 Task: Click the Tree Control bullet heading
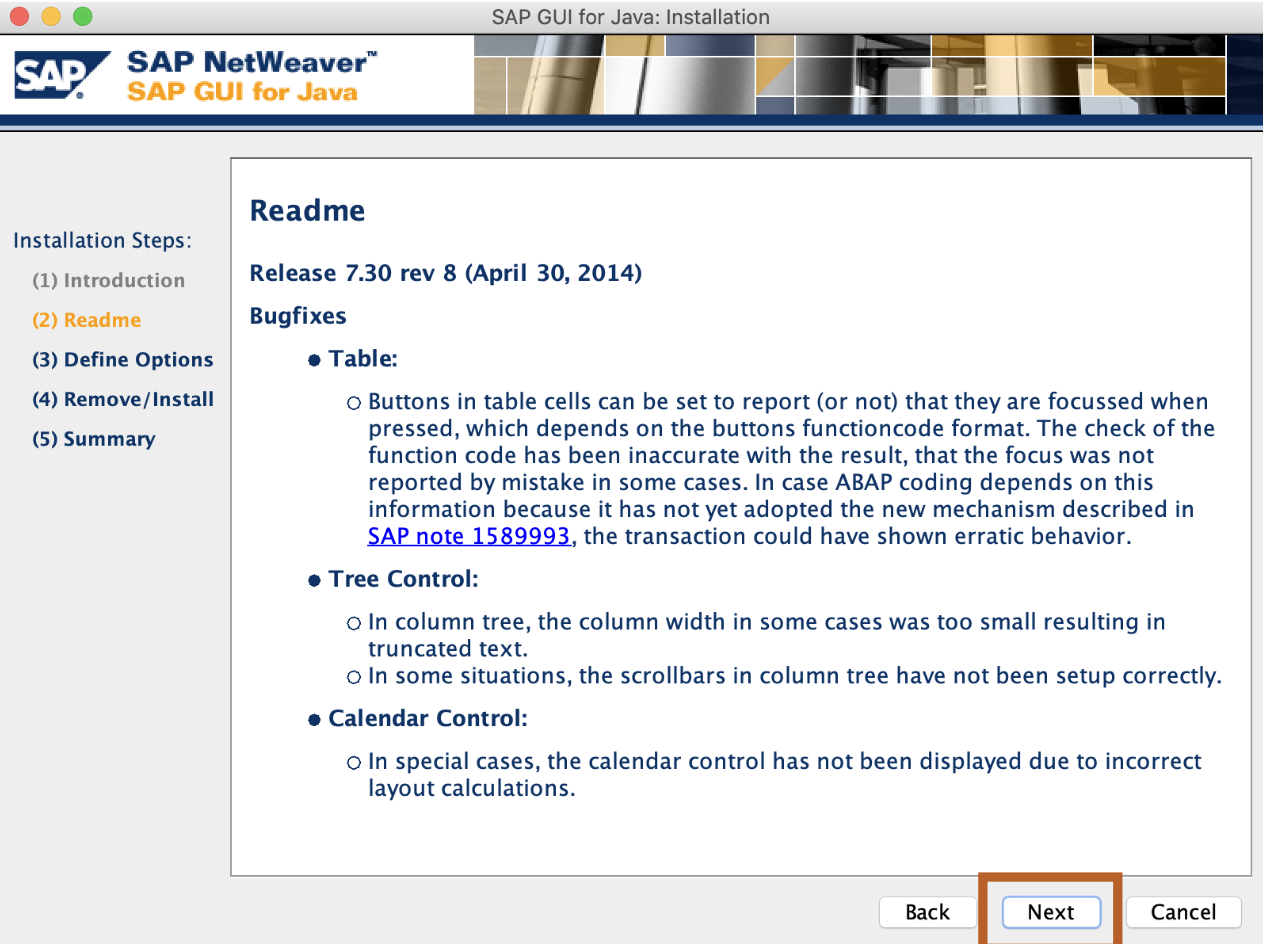(403, 579)
